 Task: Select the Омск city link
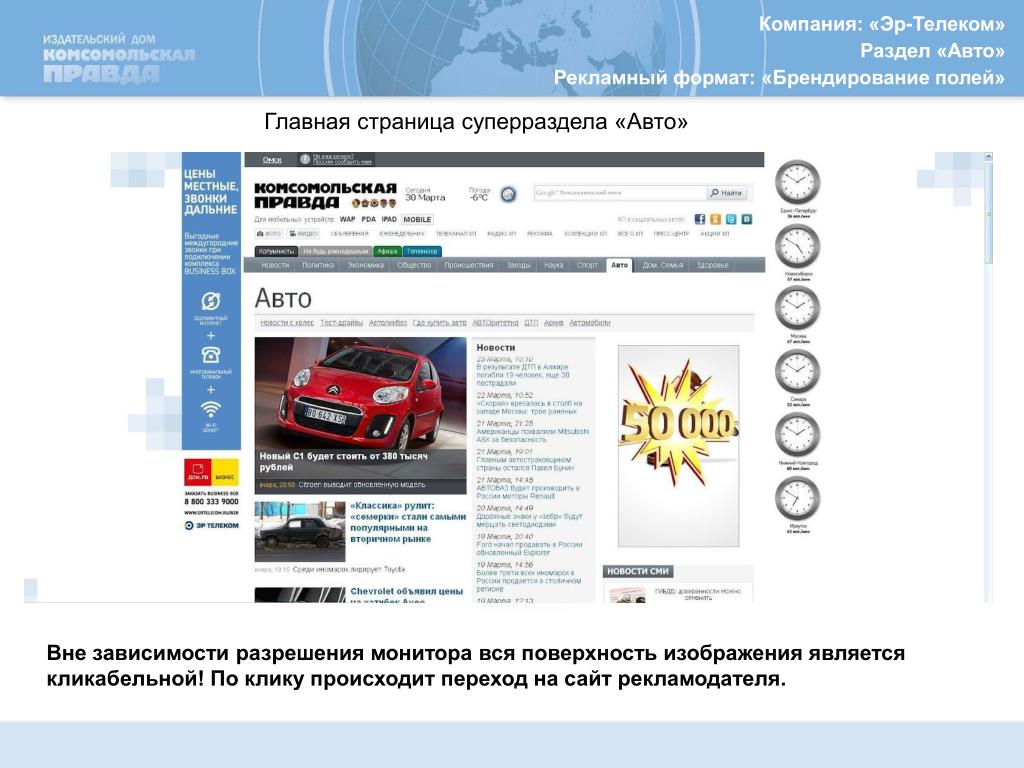[272, 159]
